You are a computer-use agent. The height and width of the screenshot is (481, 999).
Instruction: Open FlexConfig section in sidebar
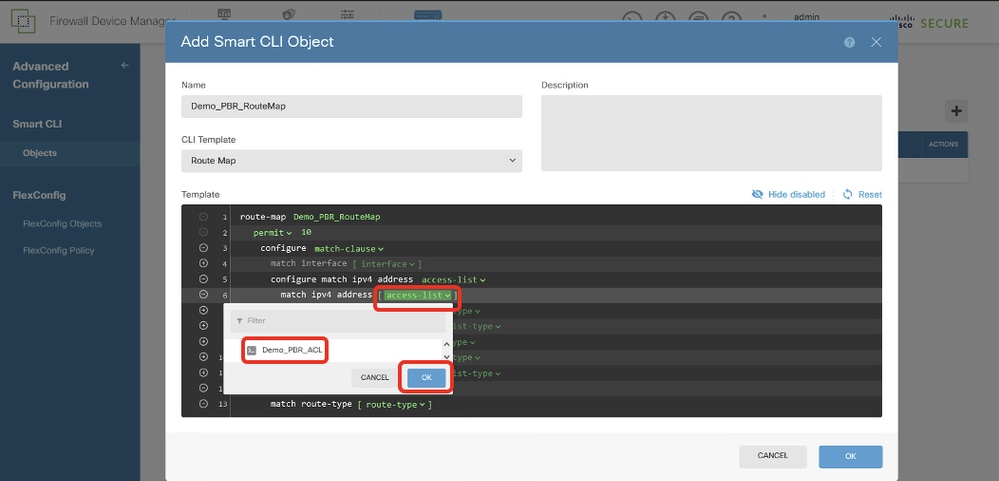tap(39, 195)
